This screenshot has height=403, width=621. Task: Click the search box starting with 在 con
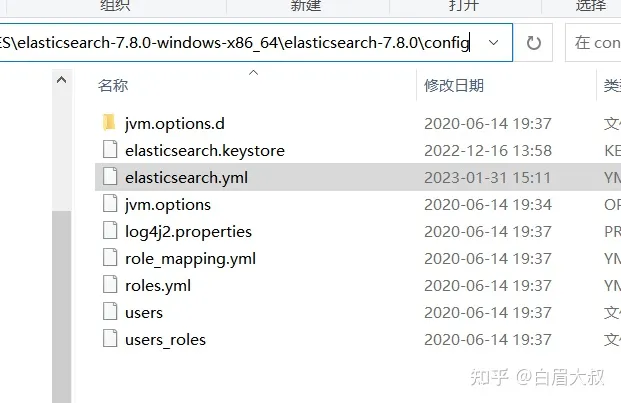click(593, 43)
